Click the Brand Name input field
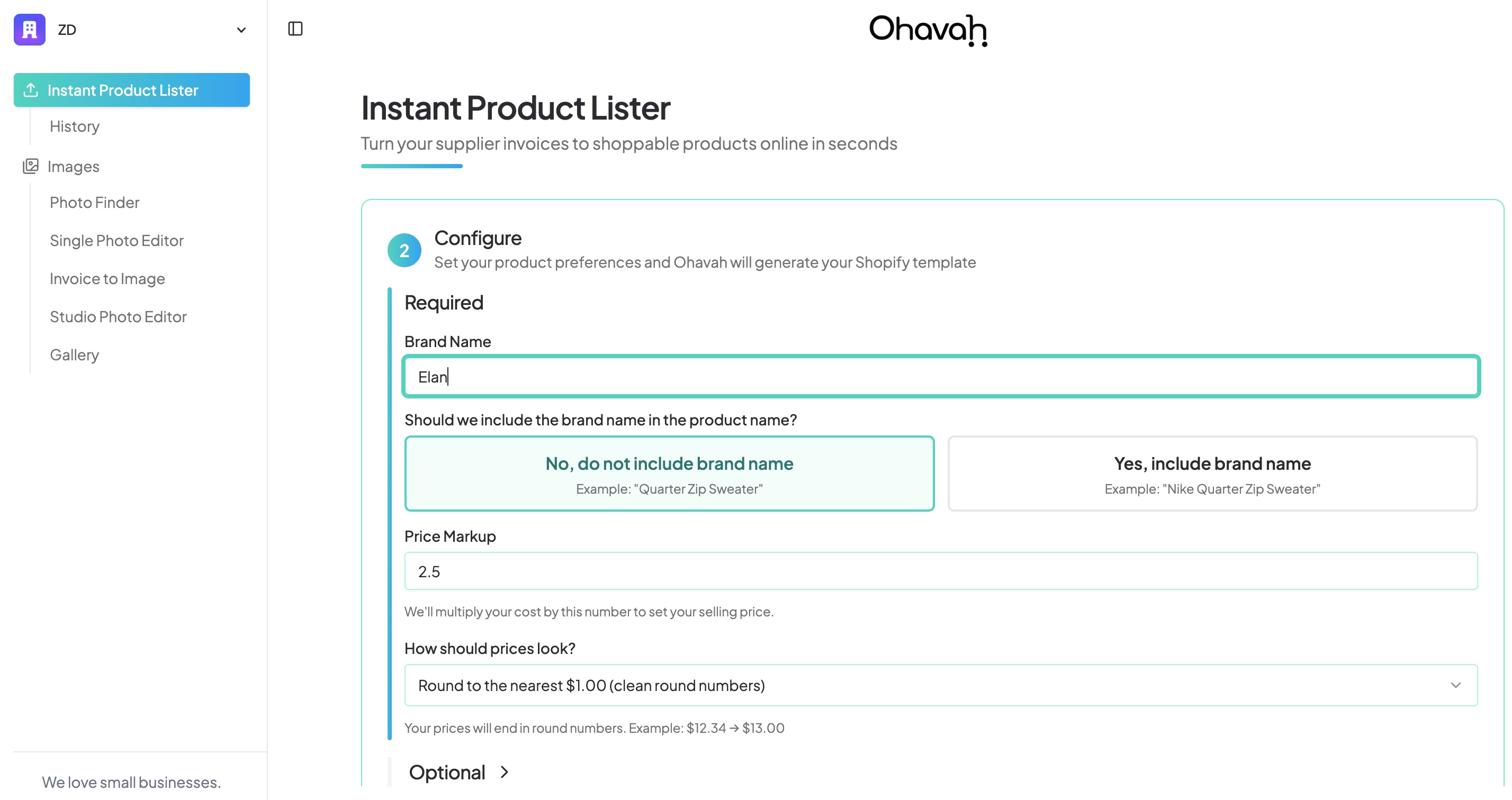The height and width of the screenshot is (800, 1512). point(940,377)
